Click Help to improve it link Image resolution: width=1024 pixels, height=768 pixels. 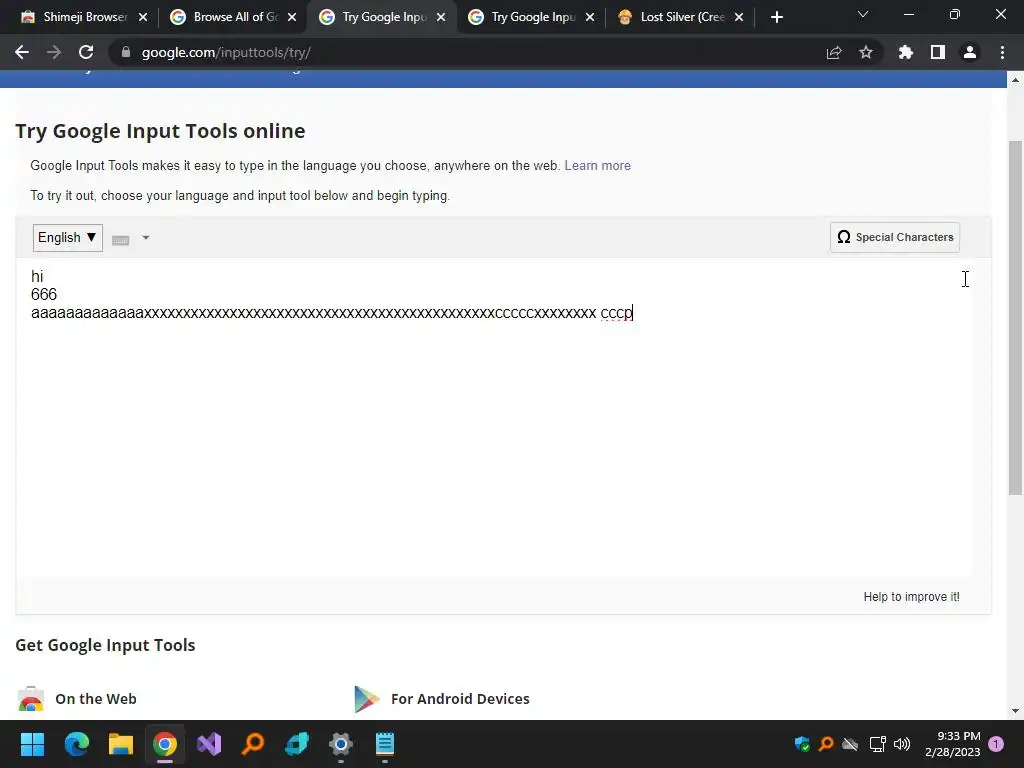click(911, 596)
